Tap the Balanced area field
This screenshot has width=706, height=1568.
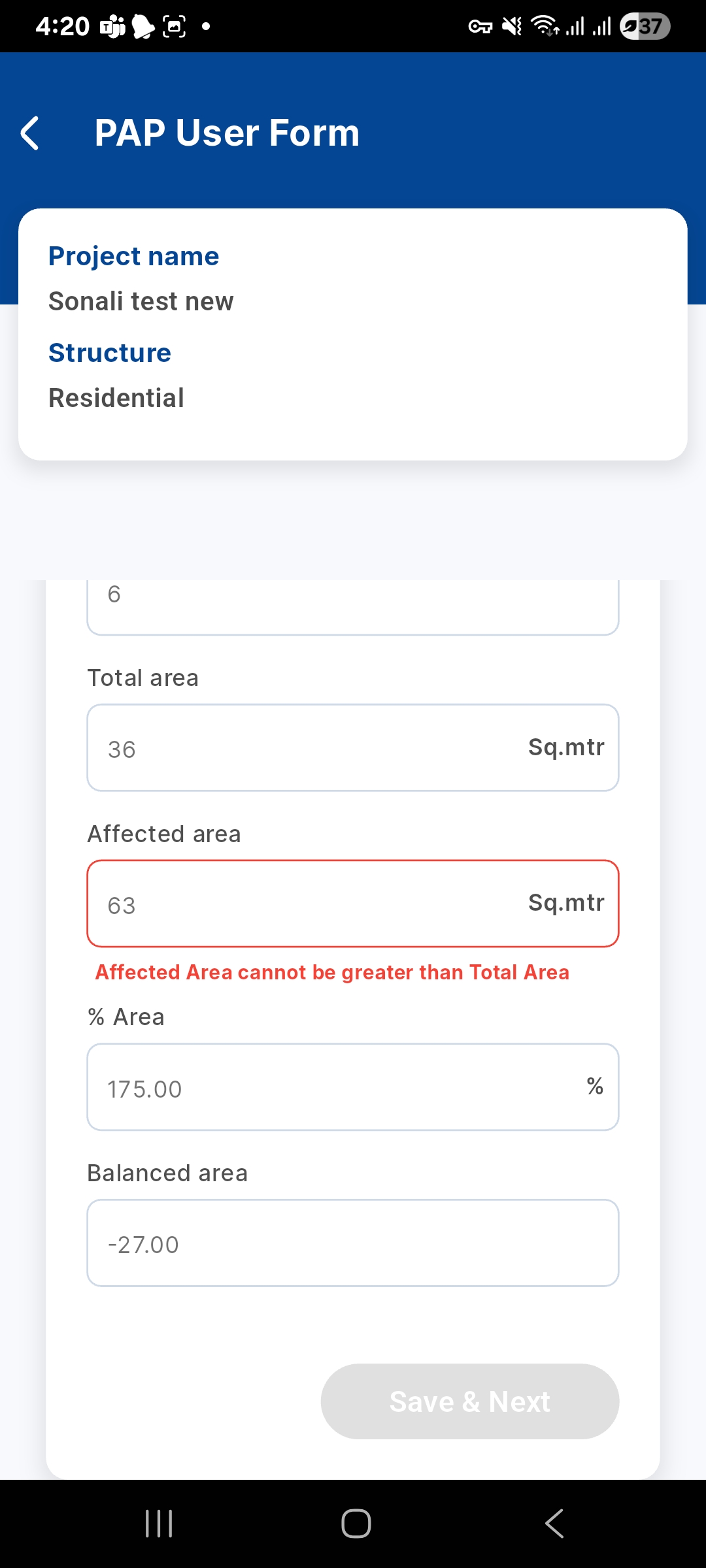352,1243
